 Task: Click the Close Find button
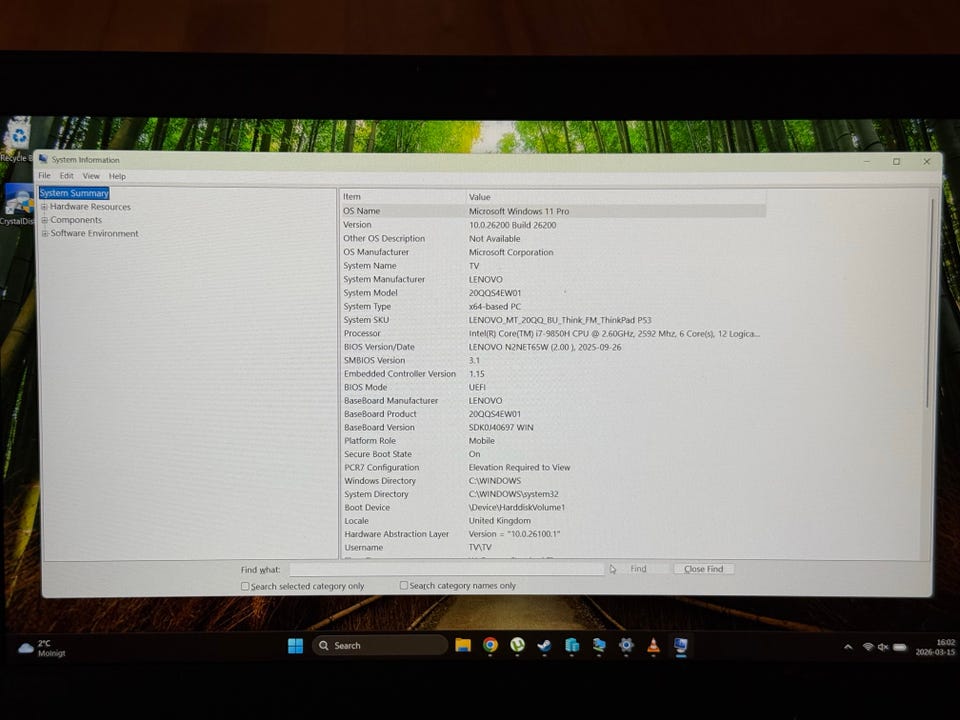(703, 569)
